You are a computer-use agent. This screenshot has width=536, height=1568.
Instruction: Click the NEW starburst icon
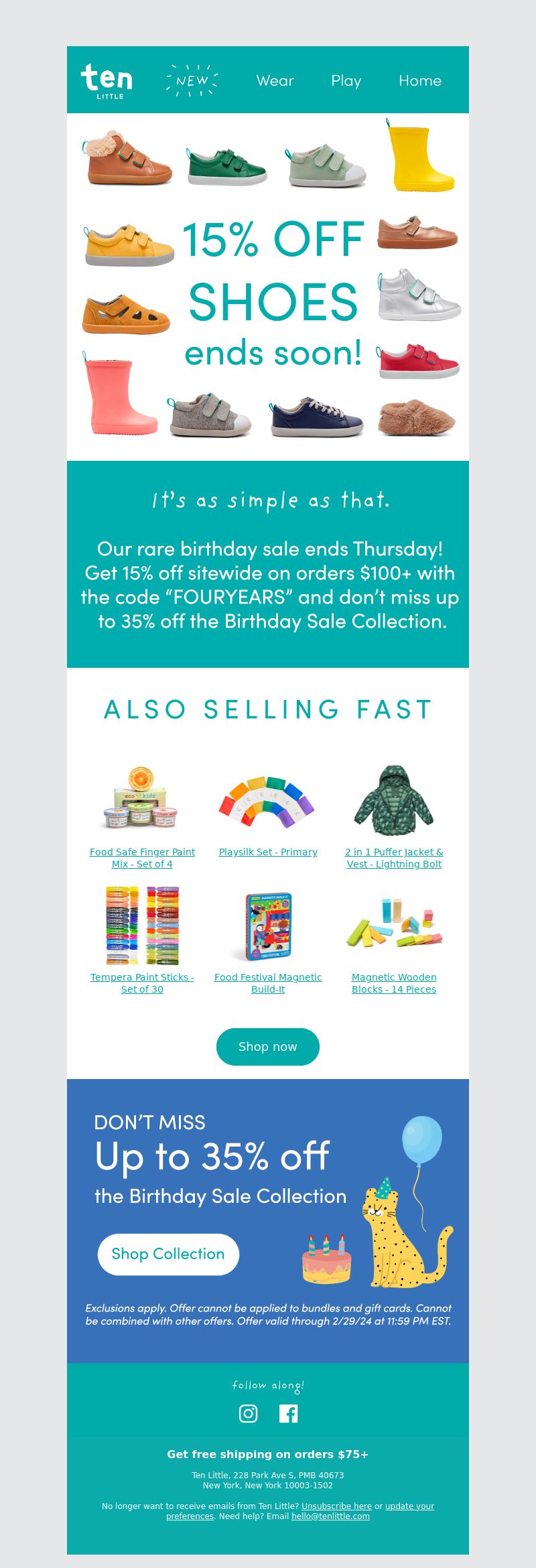pyautogui.click(x=192, y=80)
